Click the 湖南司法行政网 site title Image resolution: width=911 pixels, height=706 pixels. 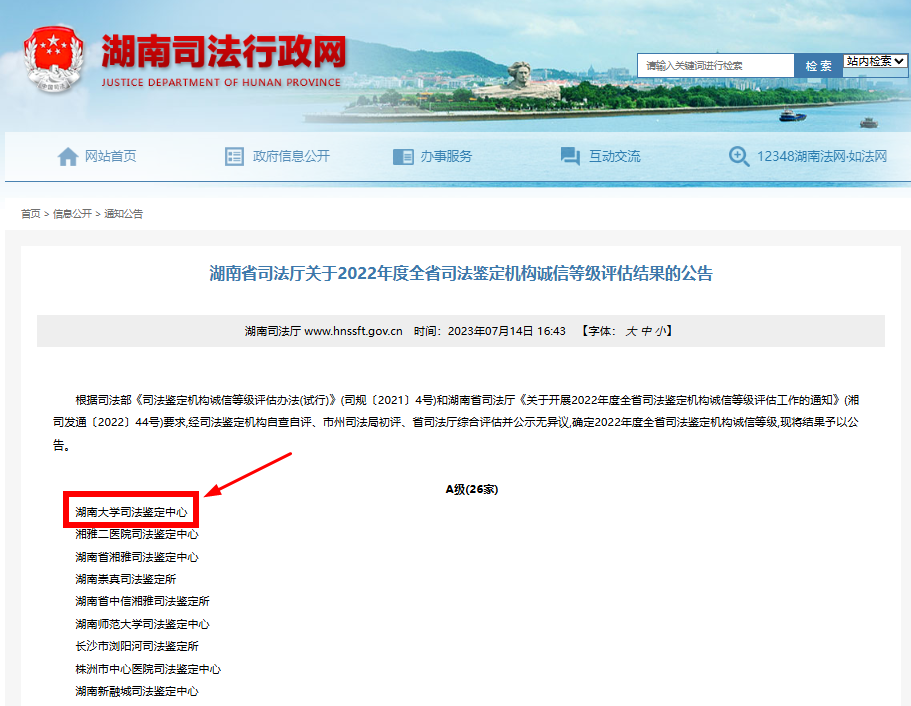223,52
